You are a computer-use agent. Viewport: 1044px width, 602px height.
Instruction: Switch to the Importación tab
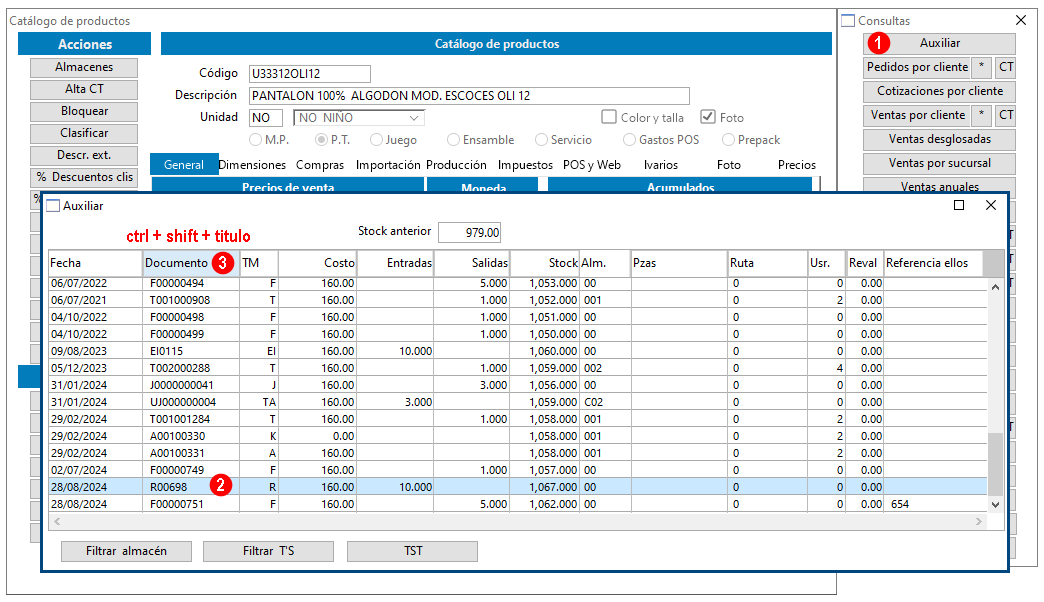[x=388, y=164]
